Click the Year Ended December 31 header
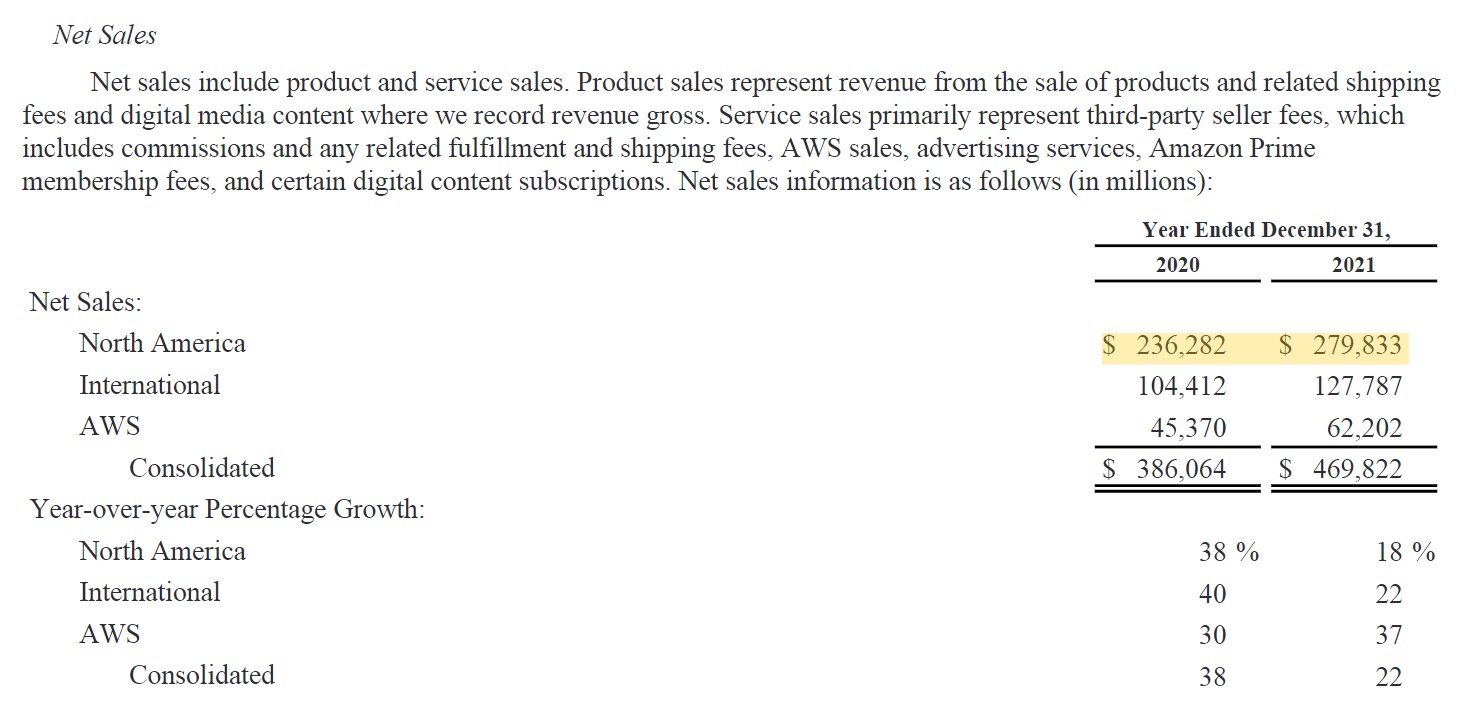 pos(1266,230)
